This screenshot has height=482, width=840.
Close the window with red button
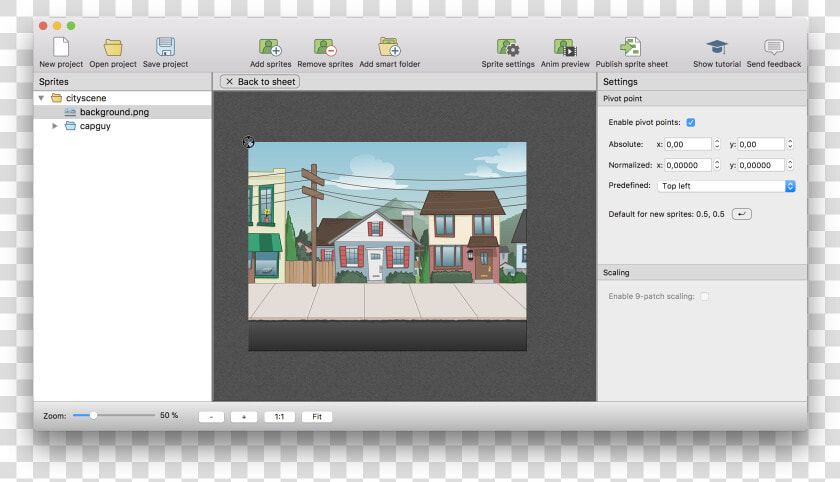tap(43, 26)
